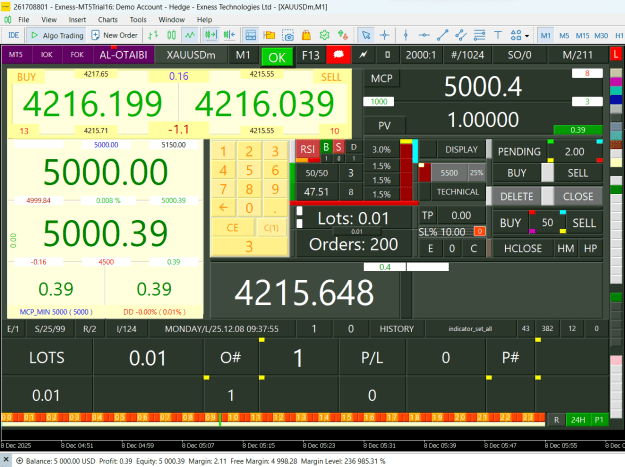This screenshot has height=467, width=625.
Task: Select the equidistant channel tool
Action: tap(461, 35)
